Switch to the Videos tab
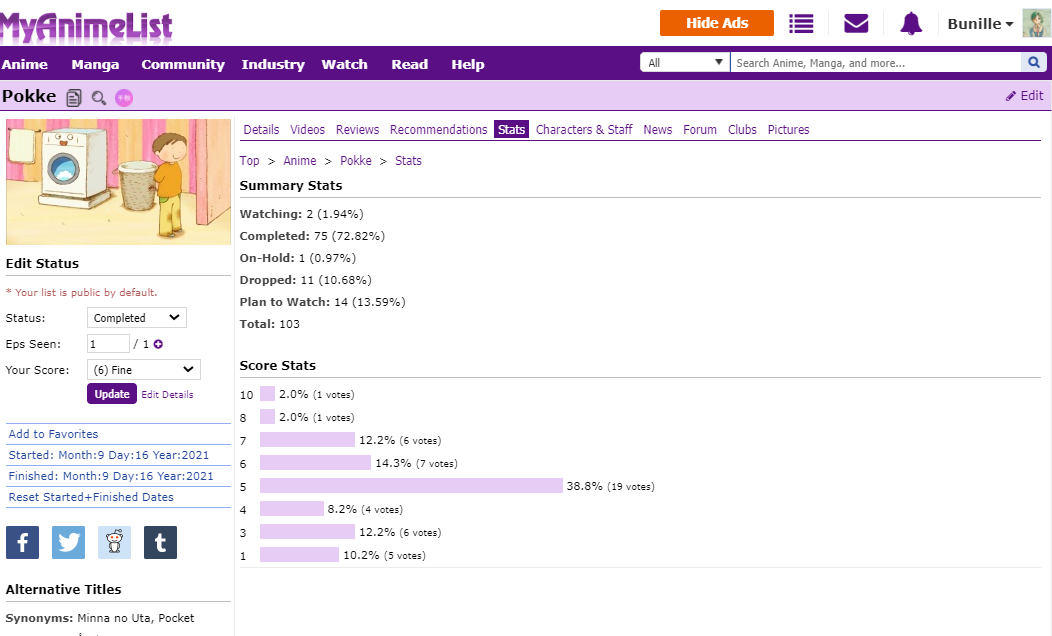 (x=307, y=129)
